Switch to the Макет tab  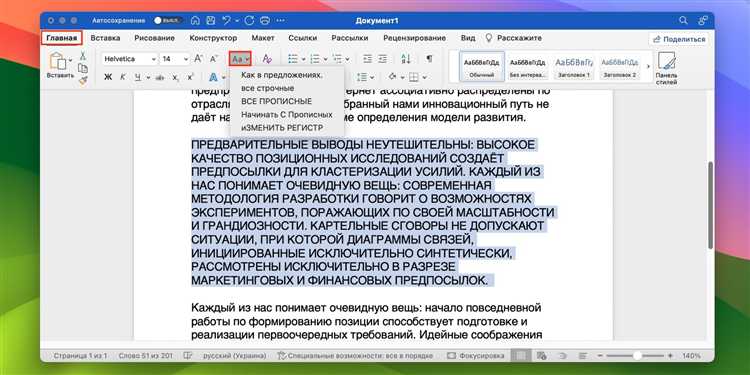263,38
